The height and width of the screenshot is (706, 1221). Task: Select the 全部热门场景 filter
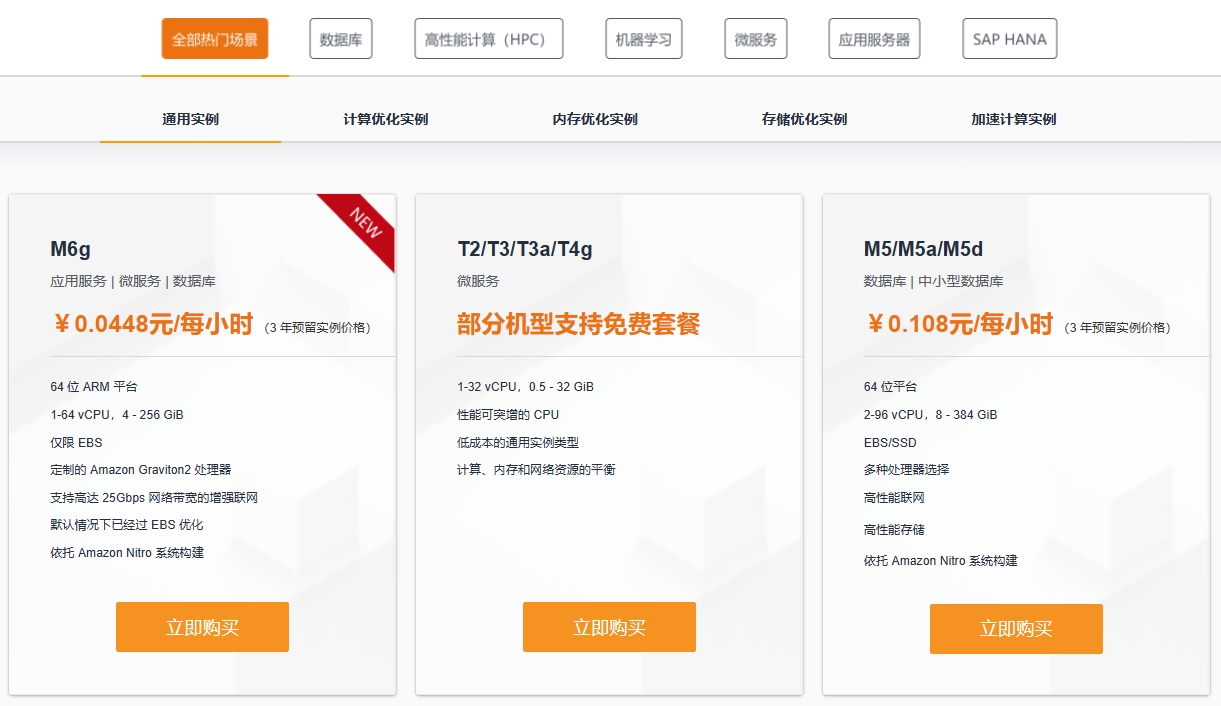[x=213, y=38]
